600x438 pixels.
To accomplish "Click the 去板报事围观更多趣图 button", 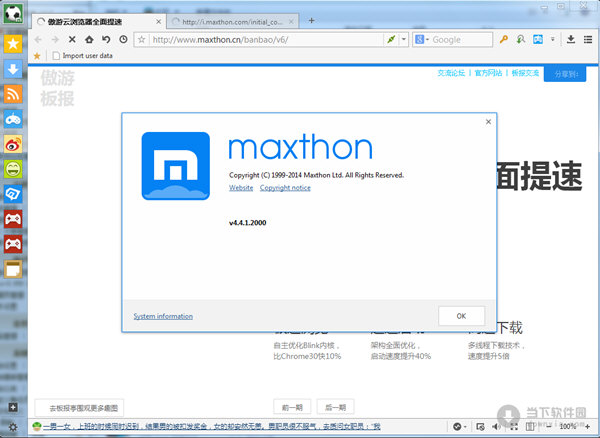I will [x=80, y=408].
